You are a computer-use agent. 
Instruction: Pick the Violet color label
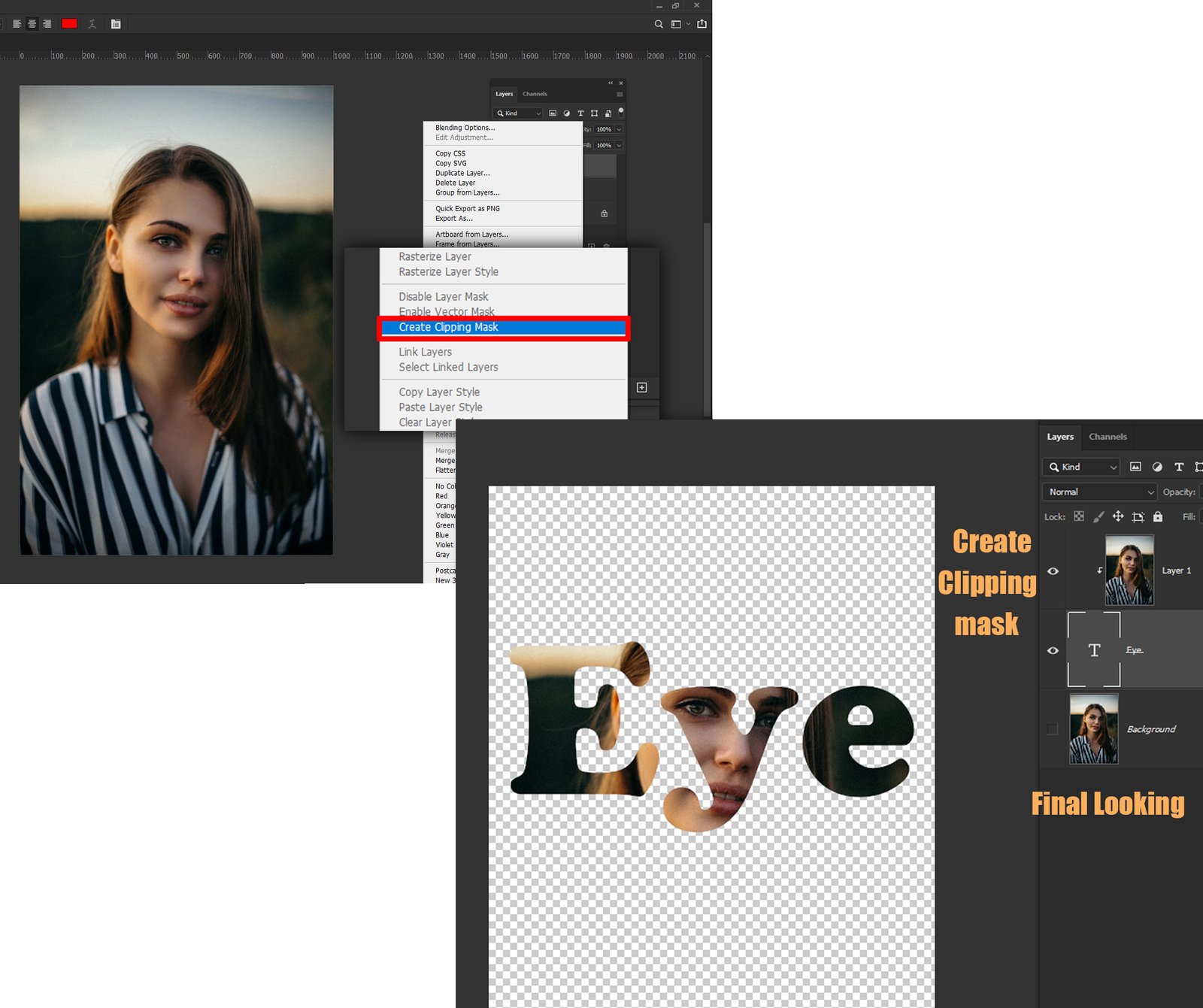[444, 545]
